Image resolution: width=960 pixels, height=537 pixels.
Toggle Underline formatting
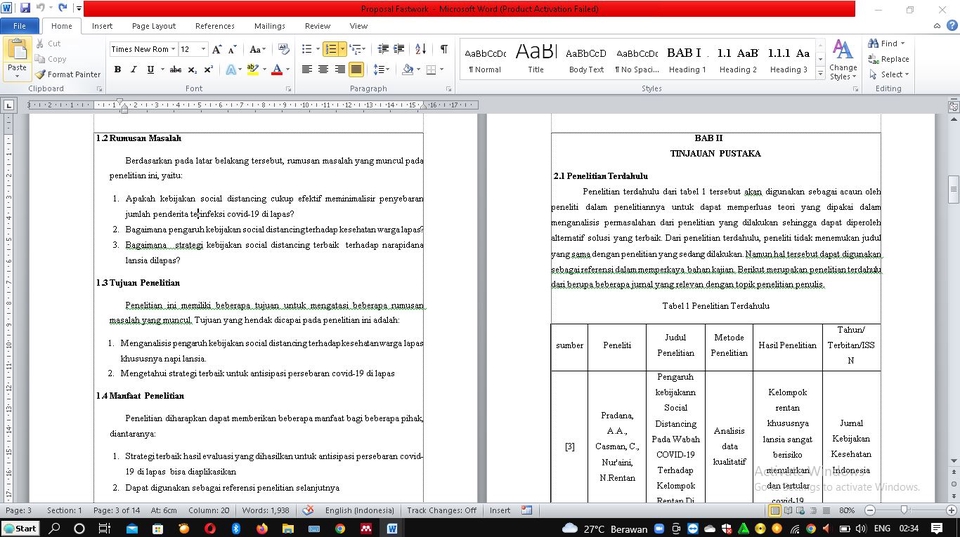(150, 70)
